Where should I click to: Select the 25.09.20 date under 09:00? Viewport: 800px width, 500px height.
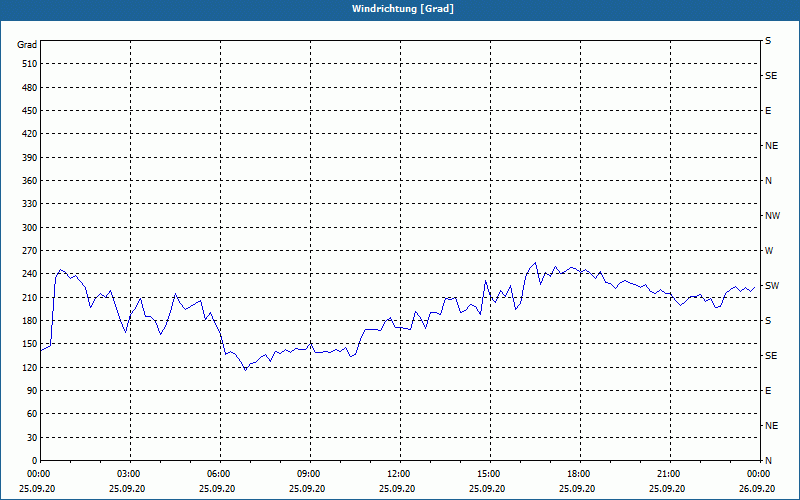tap(307, 489)
